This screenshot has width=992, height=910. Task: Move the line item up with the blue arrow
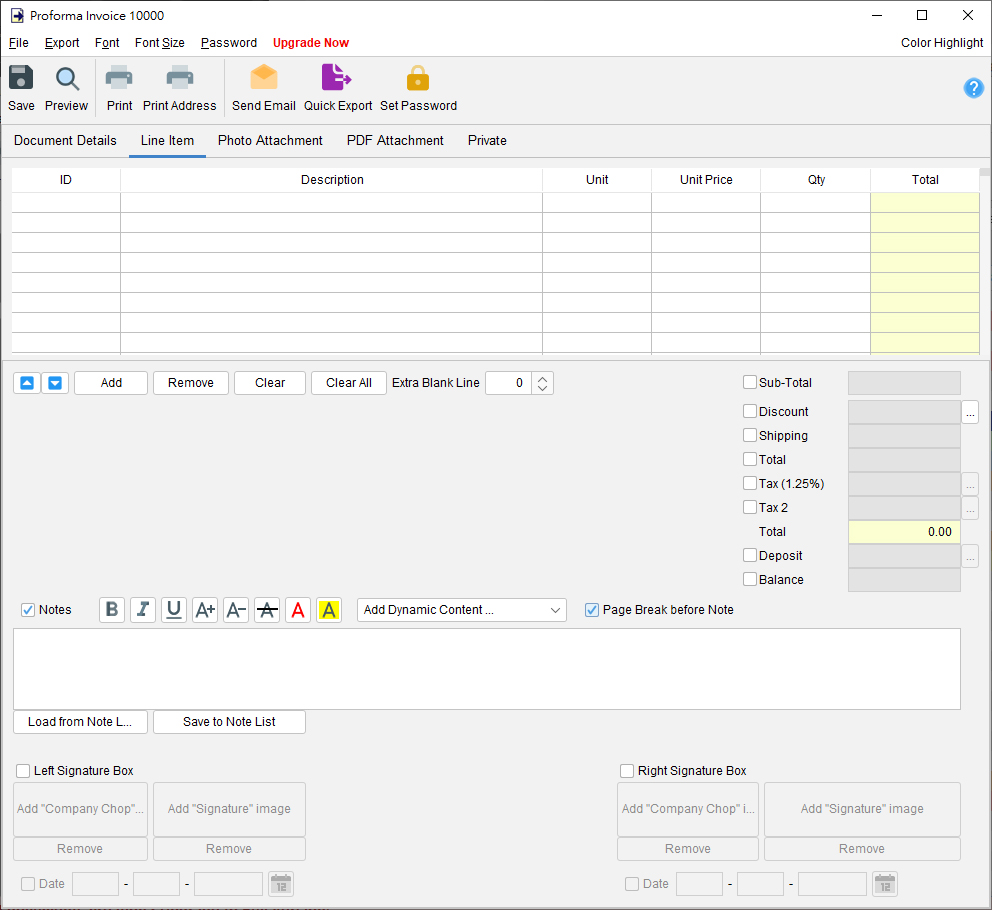tap(27, 383)
